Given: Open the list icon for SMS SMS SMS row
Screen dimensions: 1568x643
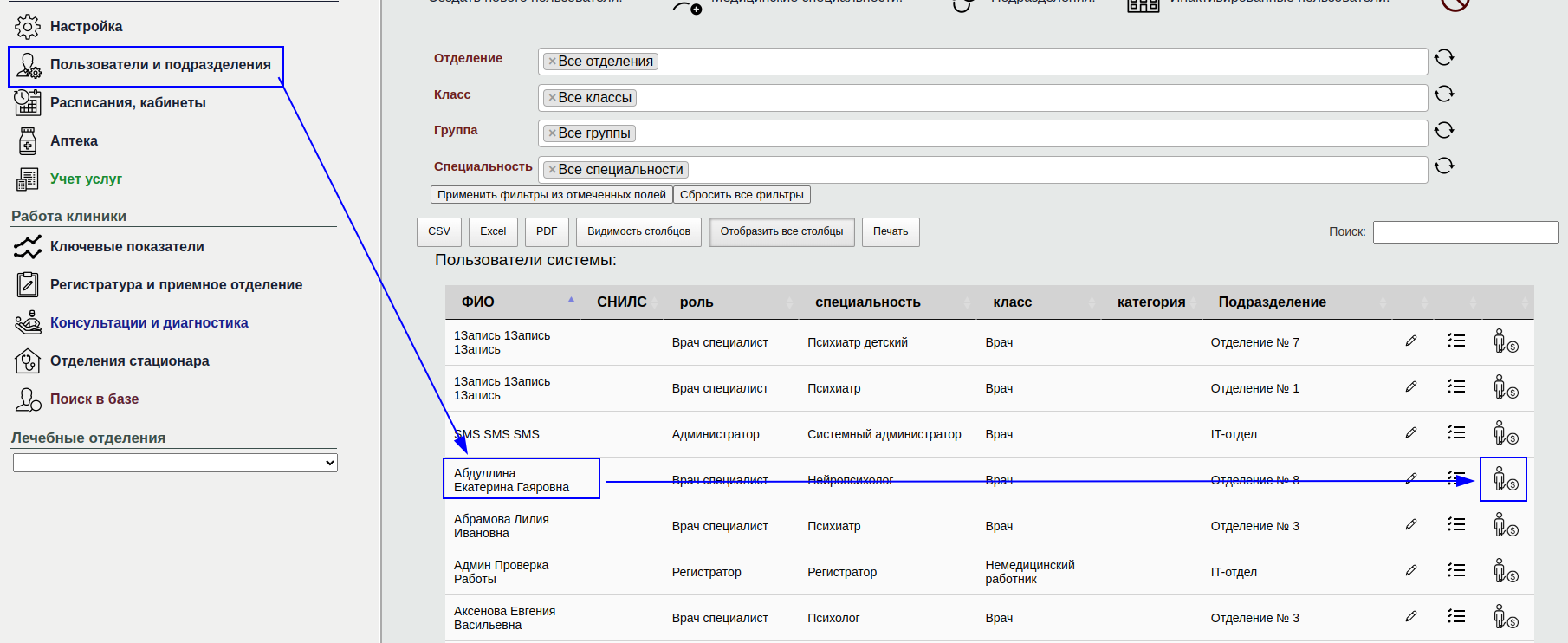Looking at the screenshot, I should tap(1455, 432).
